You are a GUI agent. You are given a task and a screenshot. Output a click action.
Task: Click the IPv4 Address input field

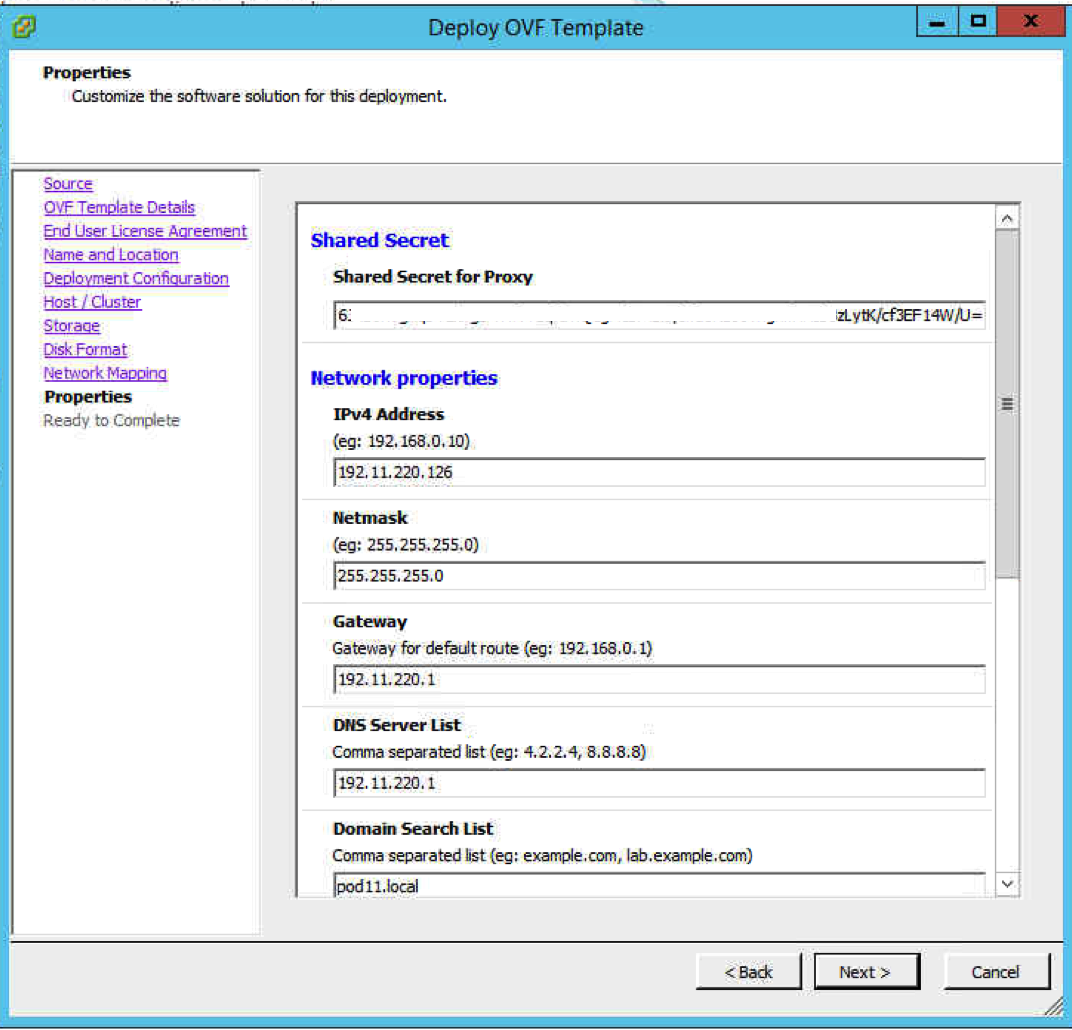coord(658,472)
